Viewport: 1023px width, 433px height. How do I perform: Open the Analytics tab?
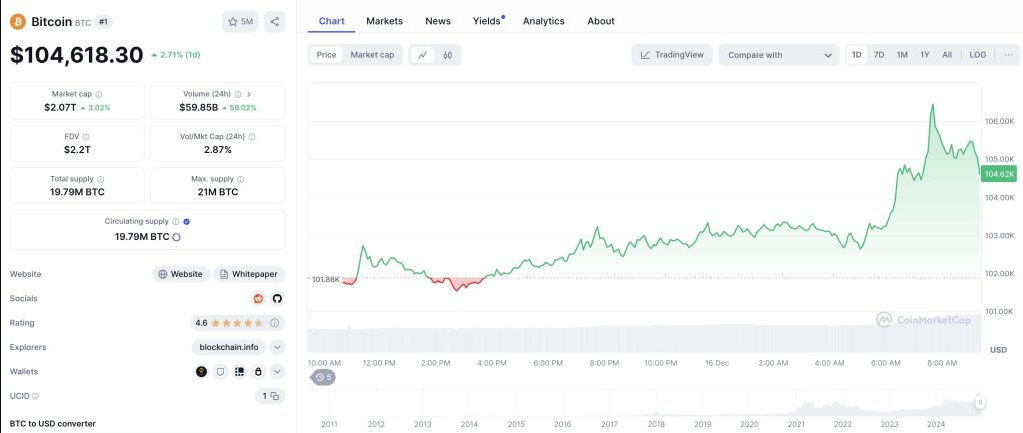543,21
